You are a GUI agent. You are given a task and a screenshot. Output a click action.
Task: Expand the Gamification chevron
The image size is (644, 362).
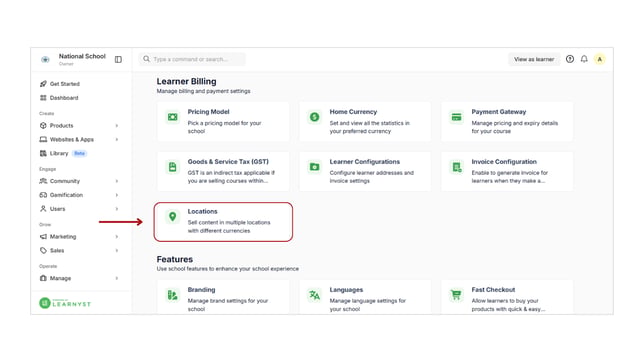[x=117, y=195]
